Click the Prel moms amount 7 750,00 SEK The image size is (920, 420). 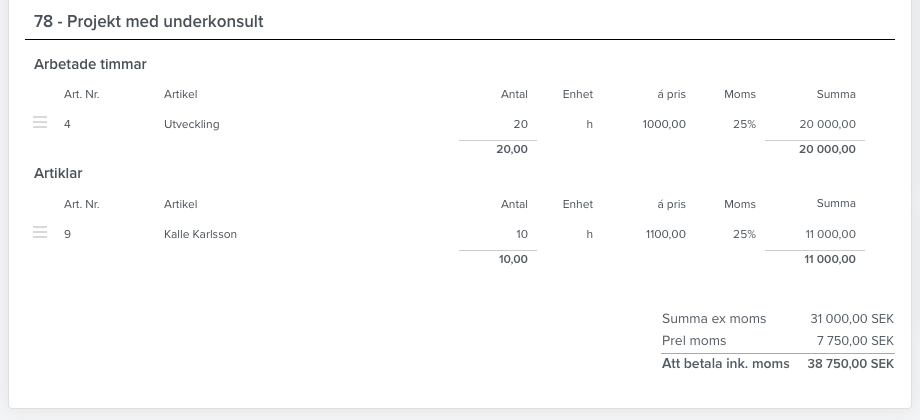pyautogui.click(x=855, y=341)
